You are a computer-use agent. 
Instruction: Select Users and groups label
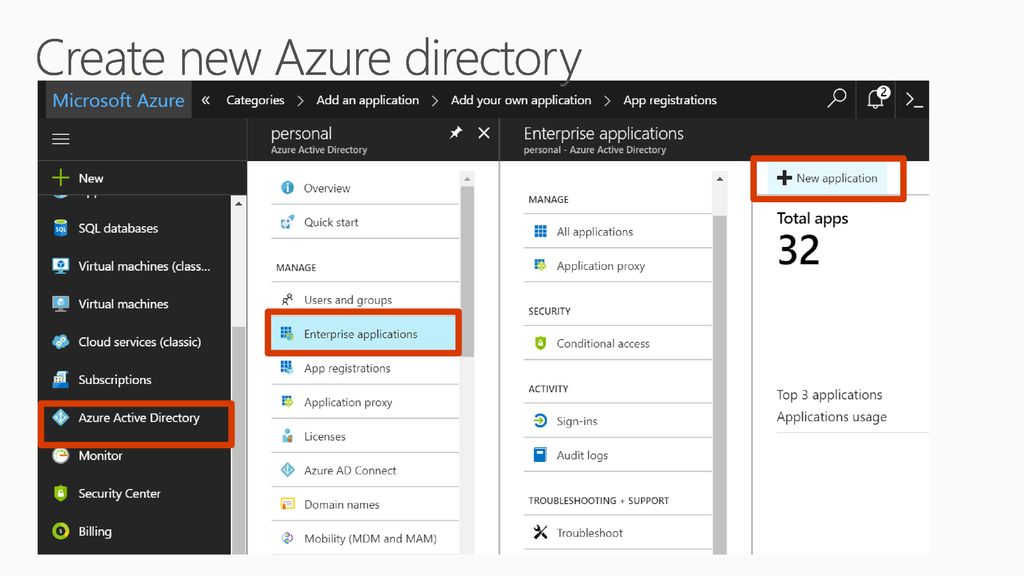348,300
